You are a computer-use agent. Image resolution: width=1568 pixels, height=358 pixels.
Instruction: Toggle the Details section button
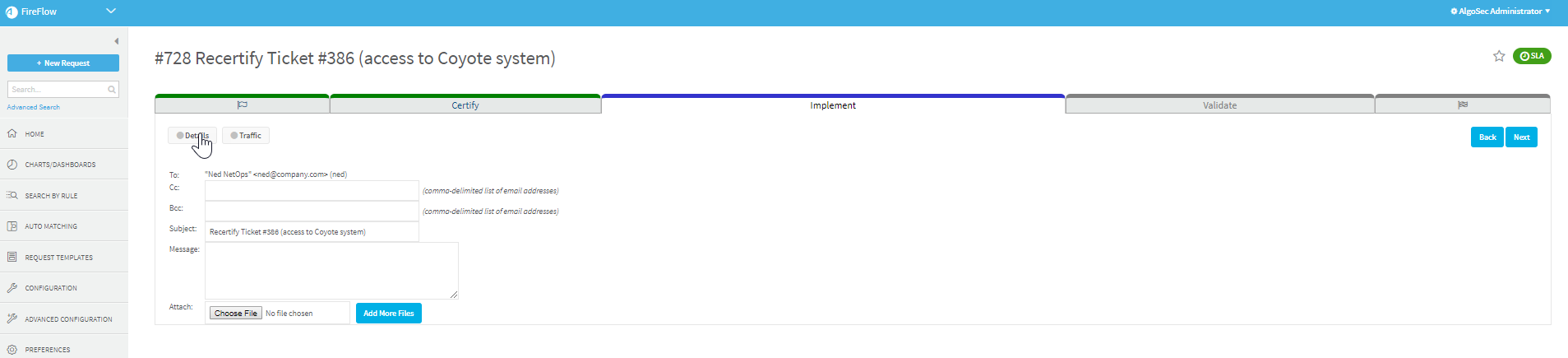click(192, 136)
